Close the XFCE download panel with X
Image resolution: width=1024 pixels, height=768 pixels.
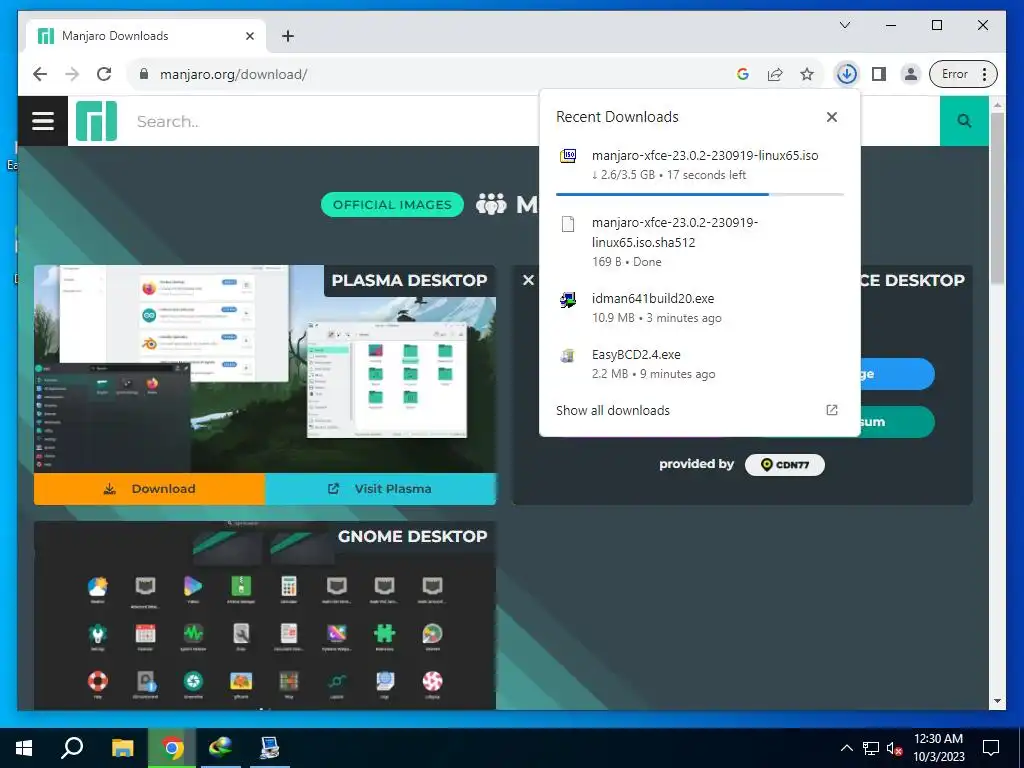click(x=528, y=280)
